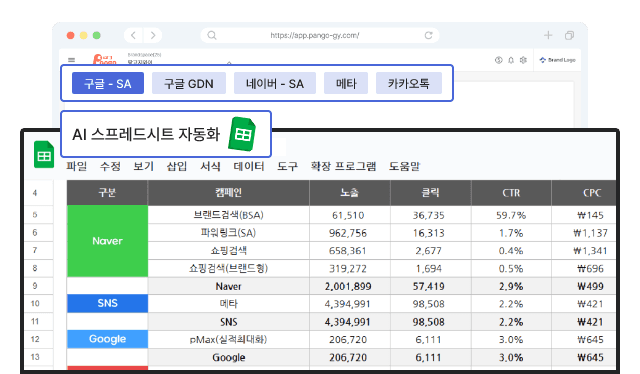640x374 pixels.
Task: Open the 파일 menu
Action: click(77, 166)
